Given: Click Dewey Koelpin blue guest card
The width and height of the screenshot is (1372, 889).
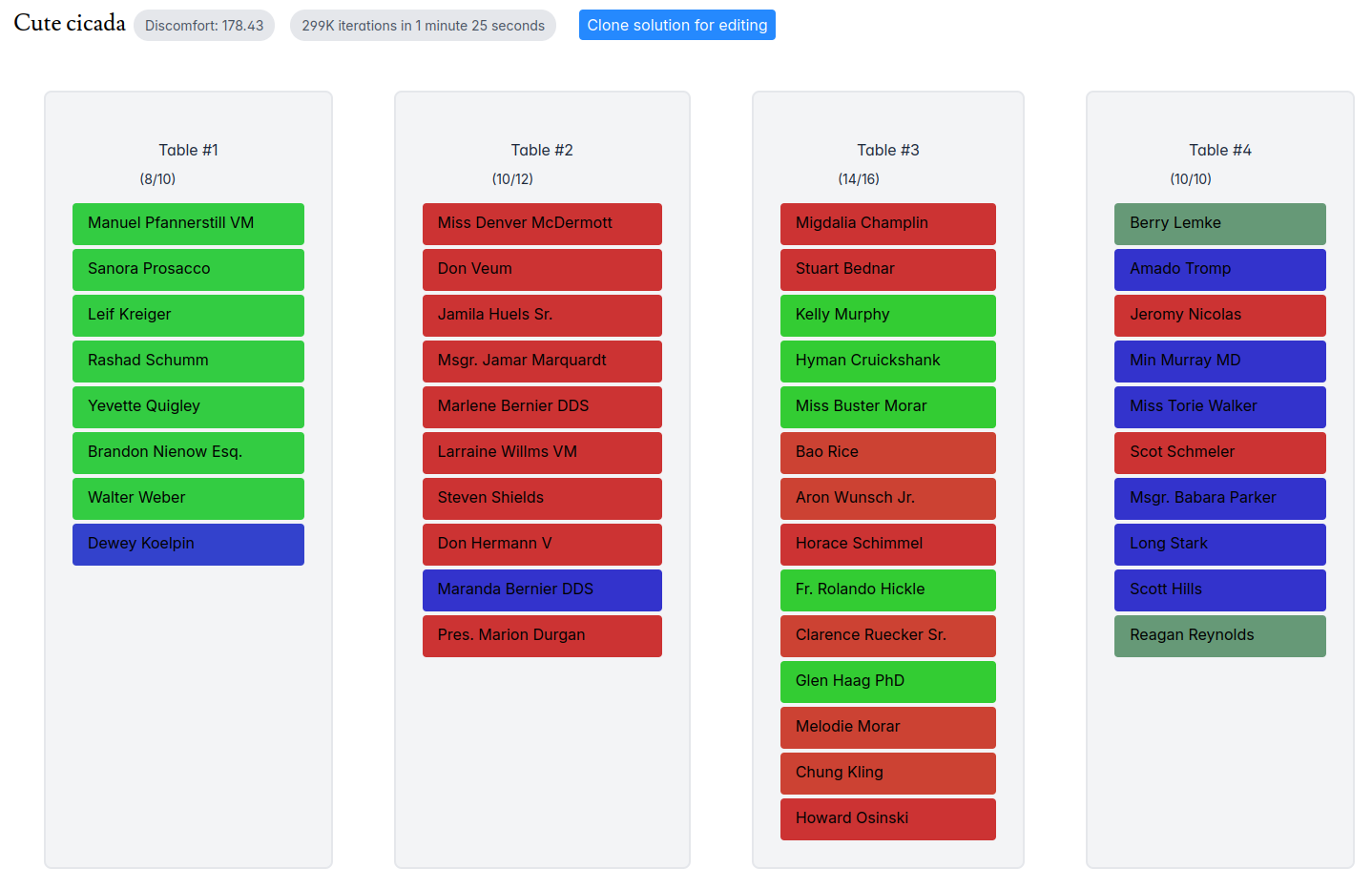Looking at the screenshot, I should pos(188,544).
